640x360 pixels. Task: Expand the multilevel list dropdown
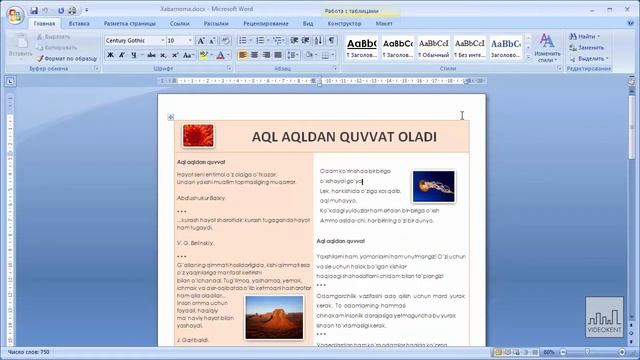click(284, 40)
